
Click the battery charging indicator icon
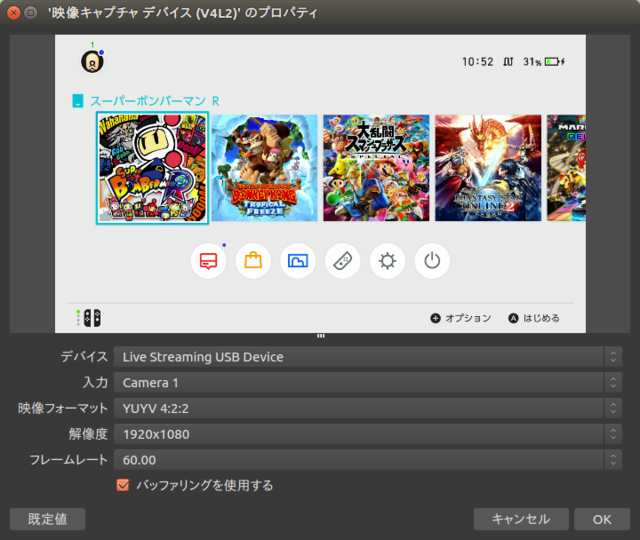tap(555, 62)
